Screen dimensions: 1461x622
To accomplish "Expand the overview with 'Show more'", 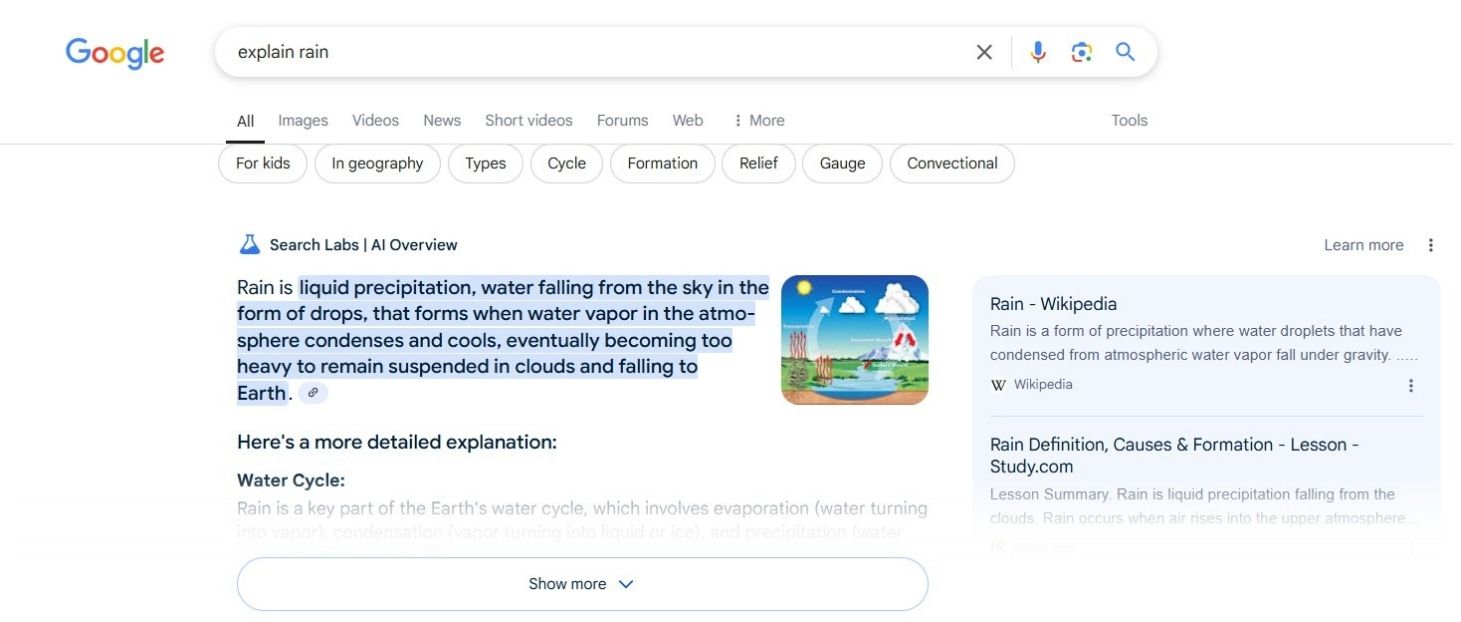I will point(582,584).
